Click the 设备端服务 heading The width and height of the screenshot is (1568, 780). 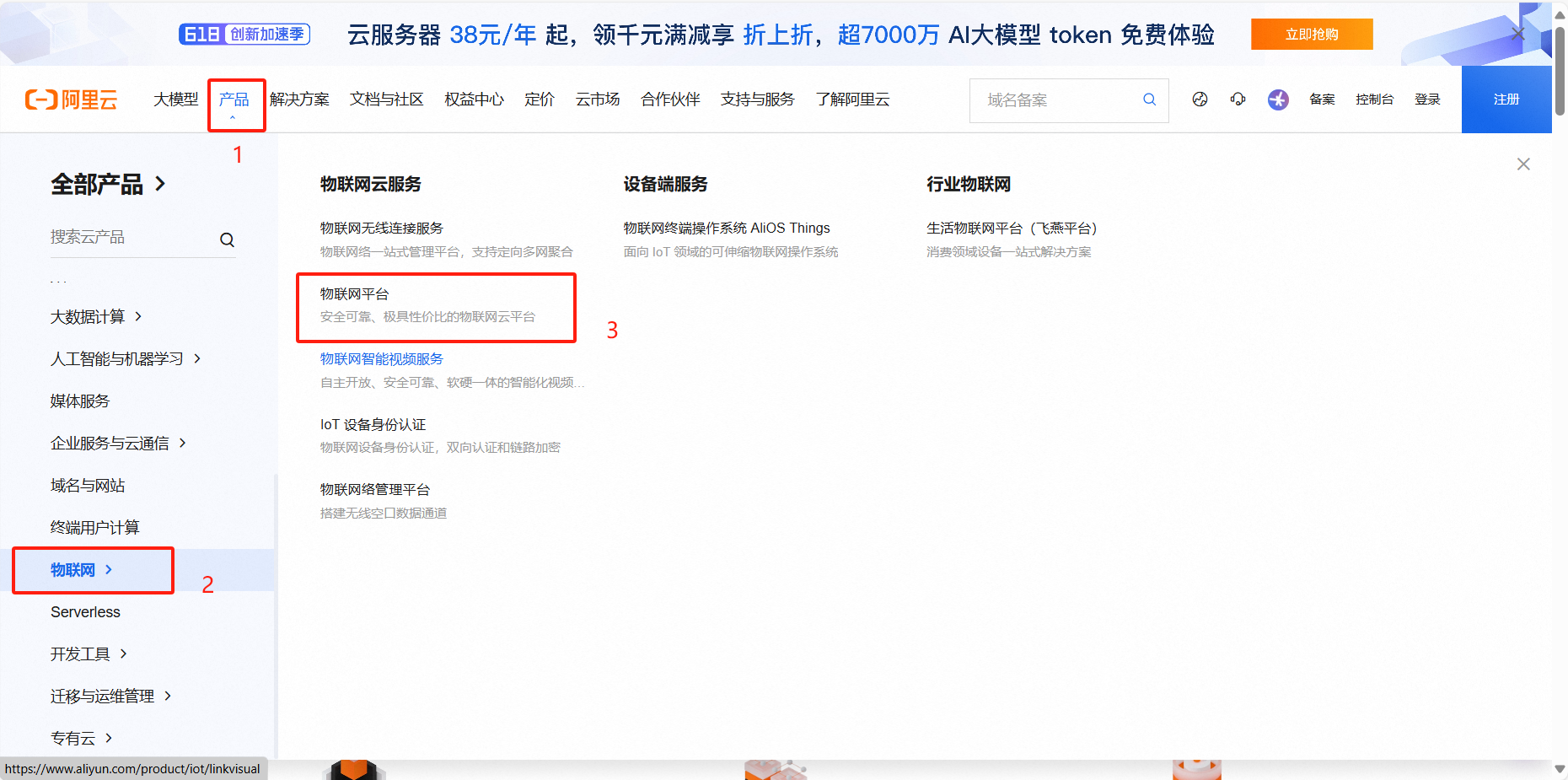point(665,184)
